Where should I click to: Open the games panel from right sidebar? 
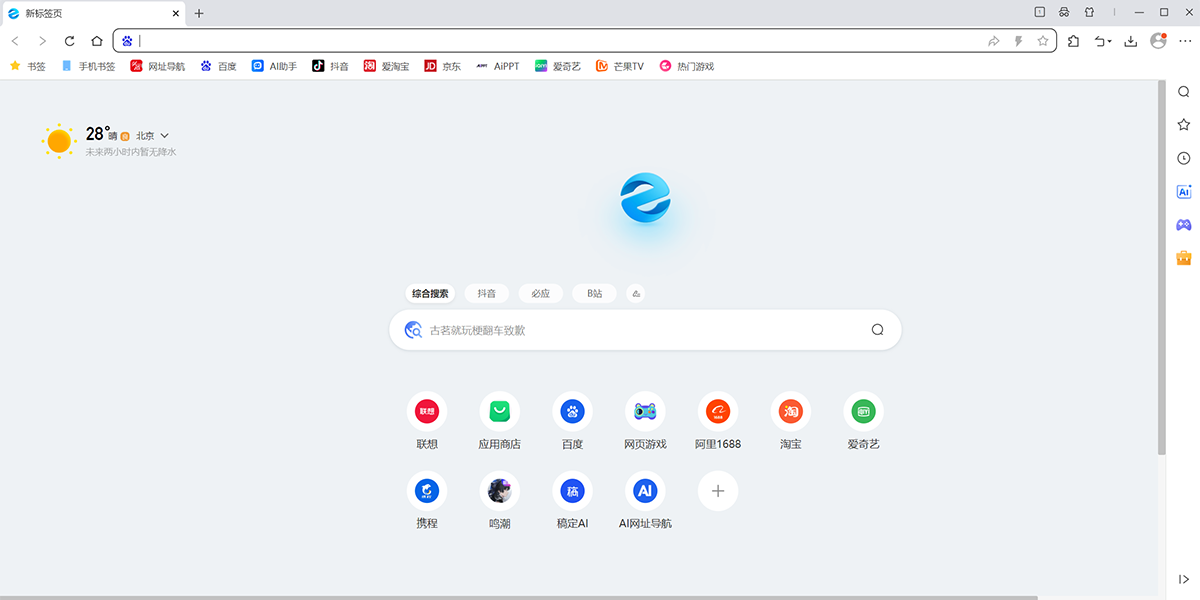pos(1183,224)
